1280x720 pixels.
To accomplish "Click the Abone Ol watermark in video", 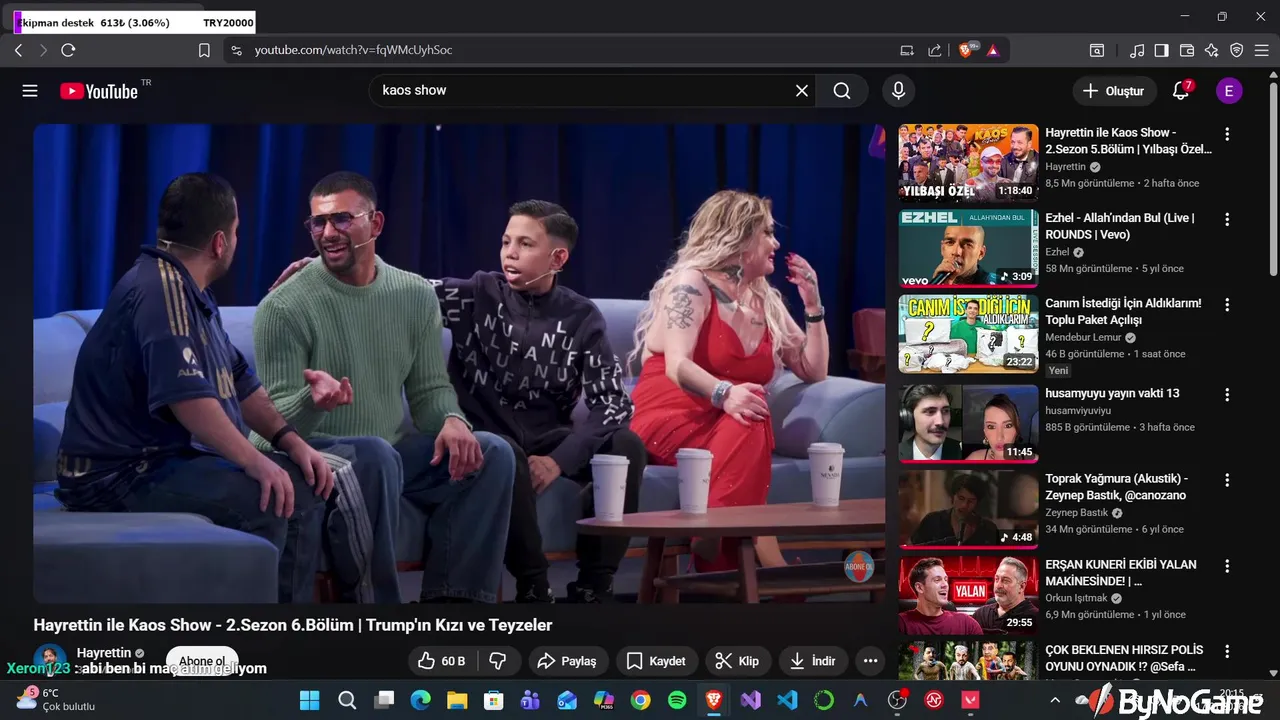I will click(859, 566).
